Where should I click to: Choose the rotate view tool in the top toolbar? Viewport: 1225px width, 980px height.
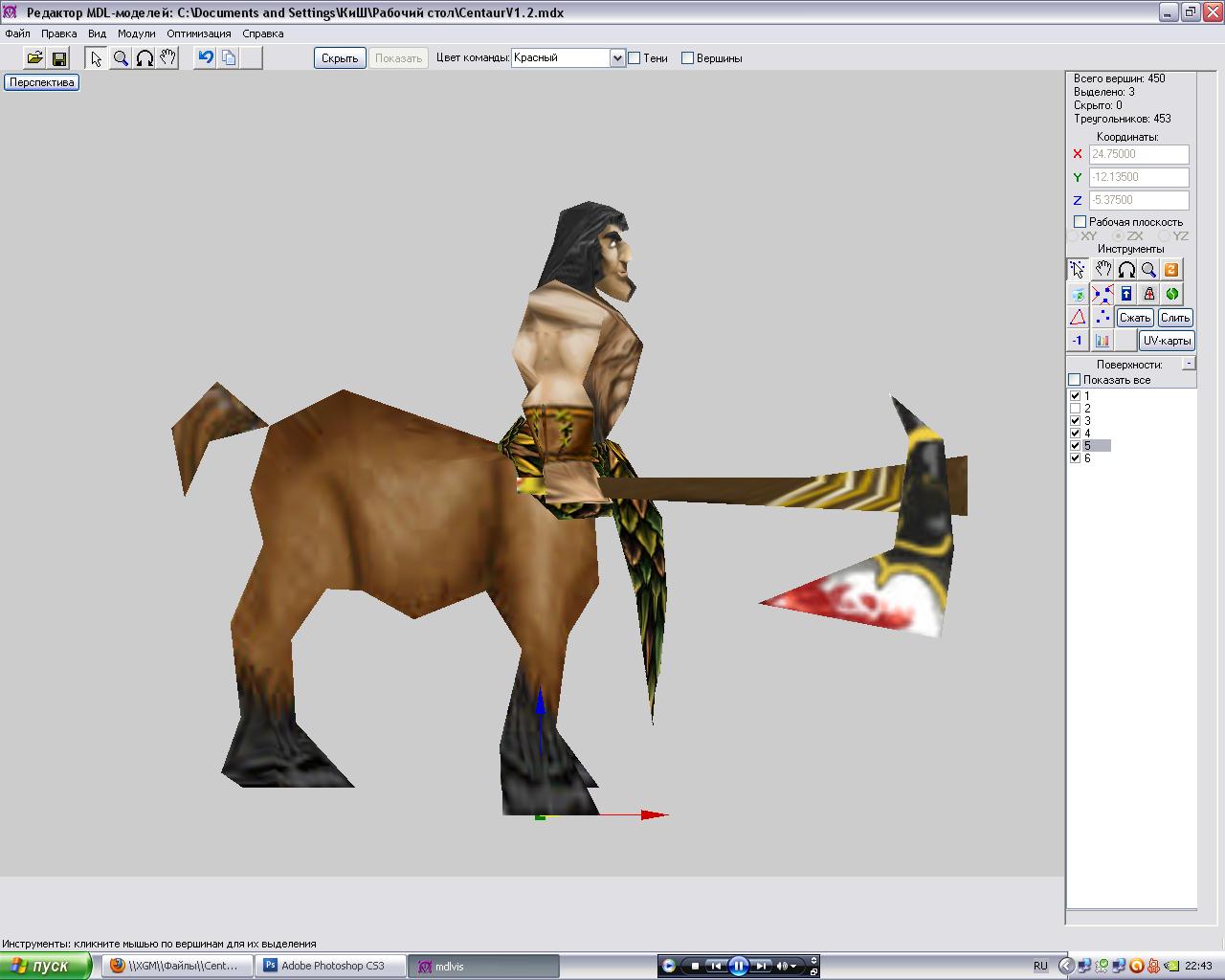(145, 57)
